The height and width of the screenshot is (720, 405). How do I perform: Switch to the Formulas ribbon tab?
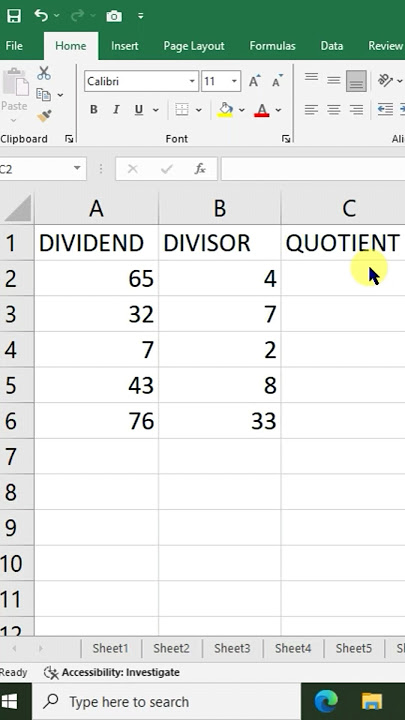coord(272,46)
